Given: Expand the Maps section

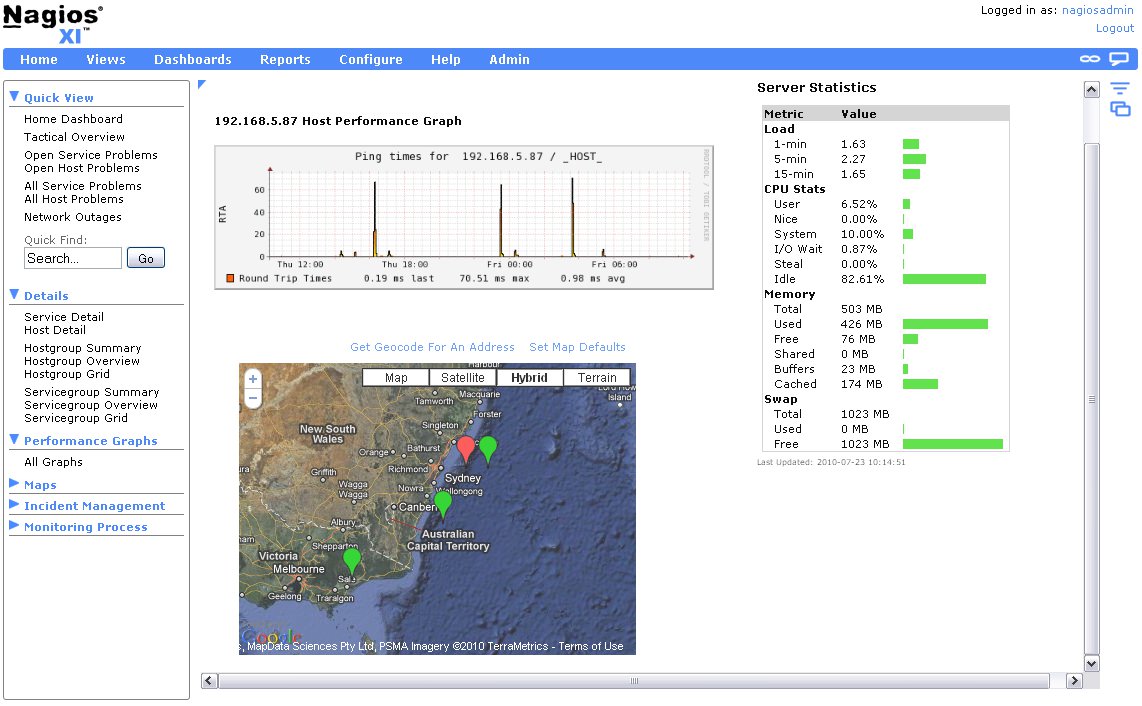Looking at the screenshot, I should pyautogui.click(x=14, y=483).
